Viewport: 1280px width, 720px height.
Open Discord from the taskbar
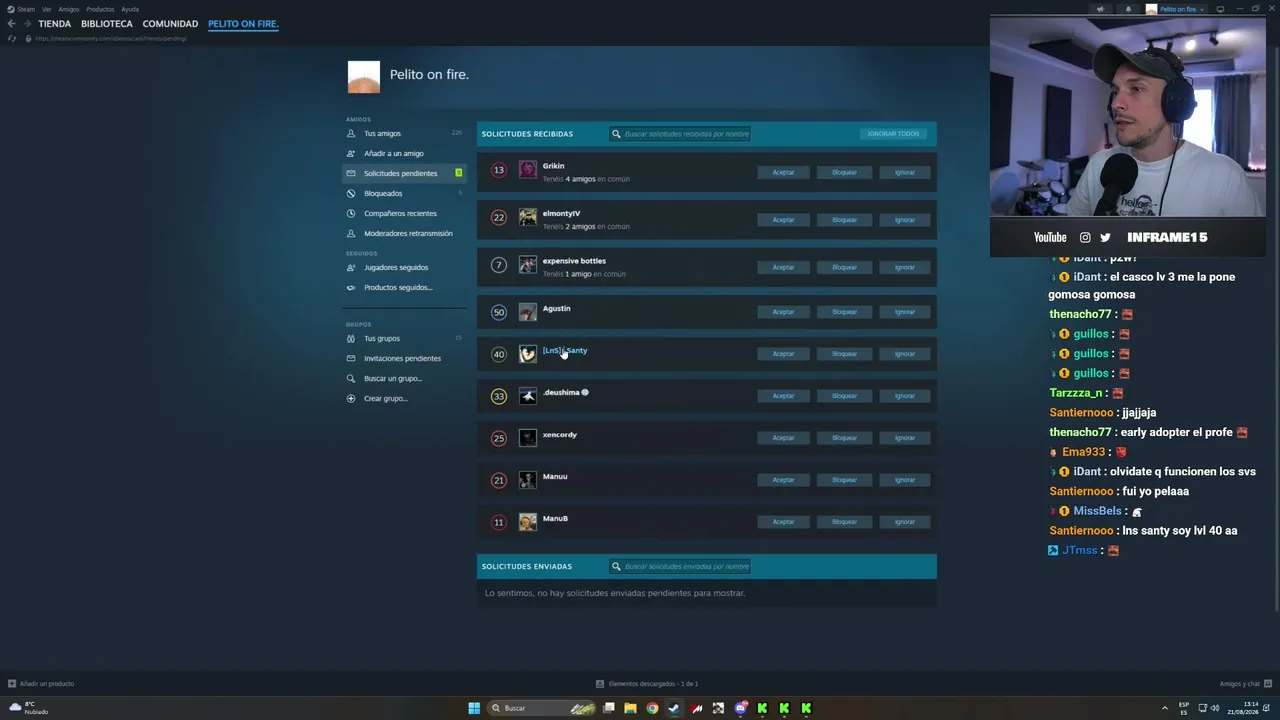(x=740, y=708)
